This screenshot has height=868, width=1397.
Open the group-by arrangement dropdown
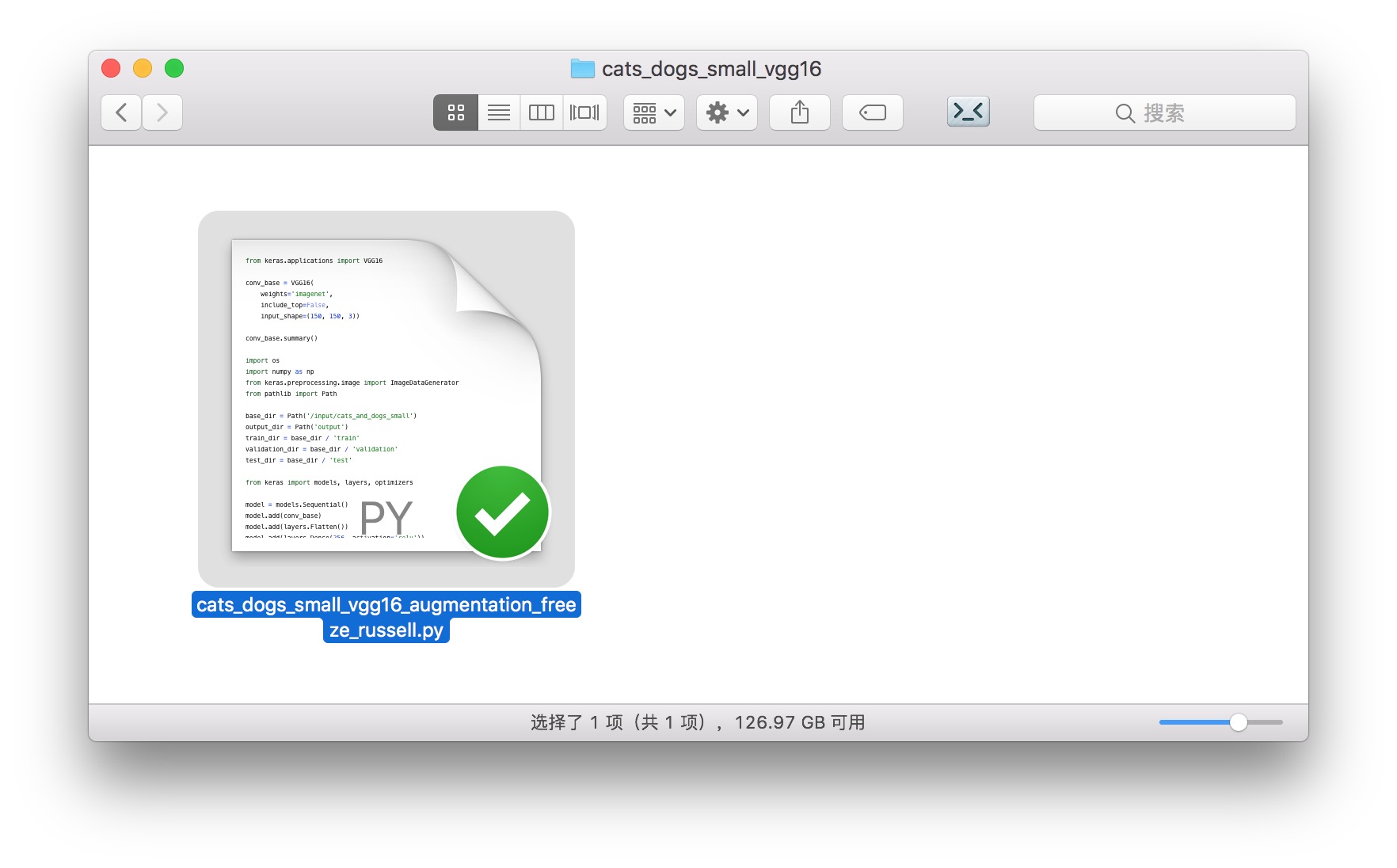[654, 112]
